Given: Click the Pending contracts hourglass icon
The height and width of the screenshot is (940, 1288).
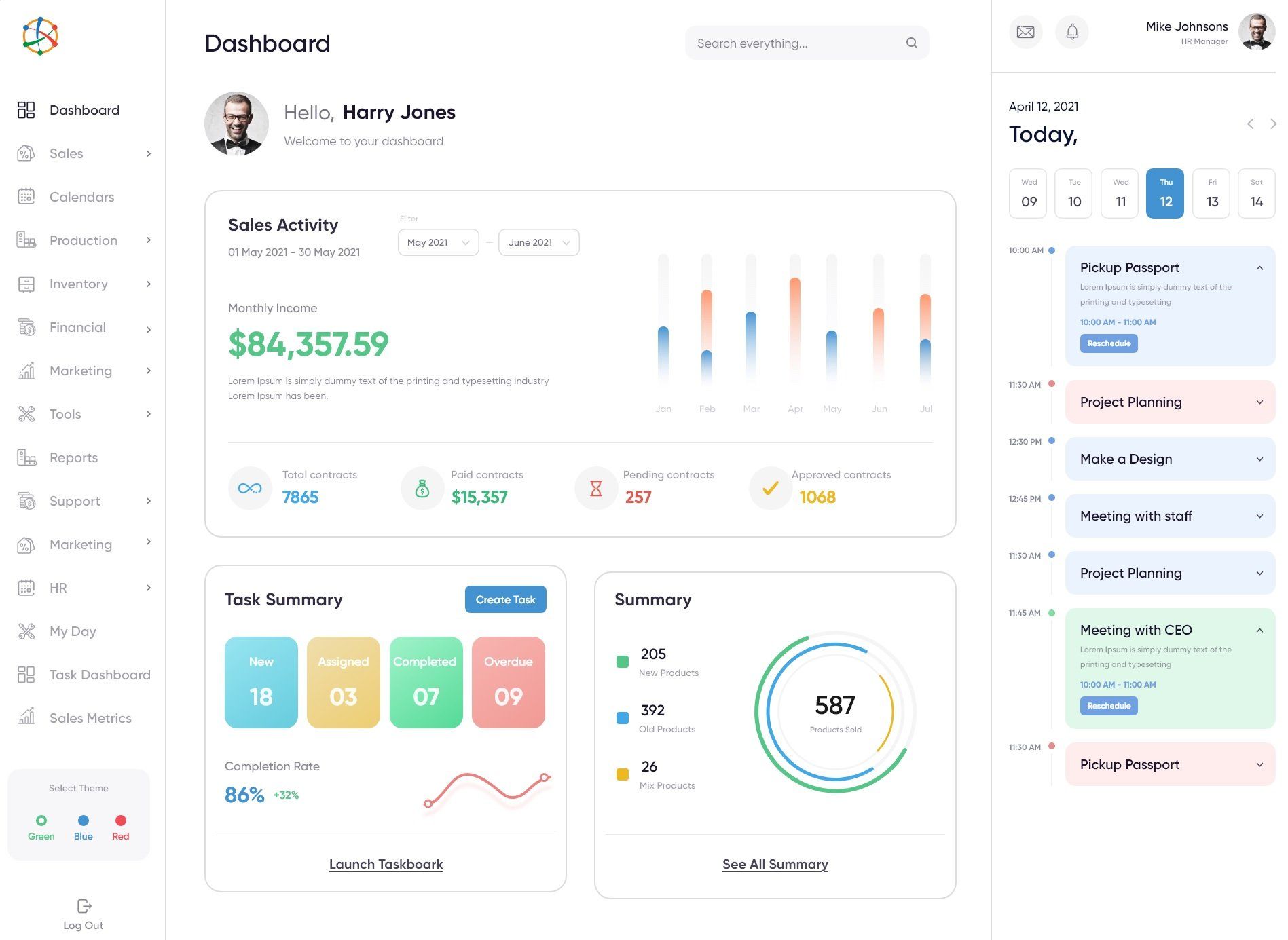Looking at the screenshot, I should 596,488.
